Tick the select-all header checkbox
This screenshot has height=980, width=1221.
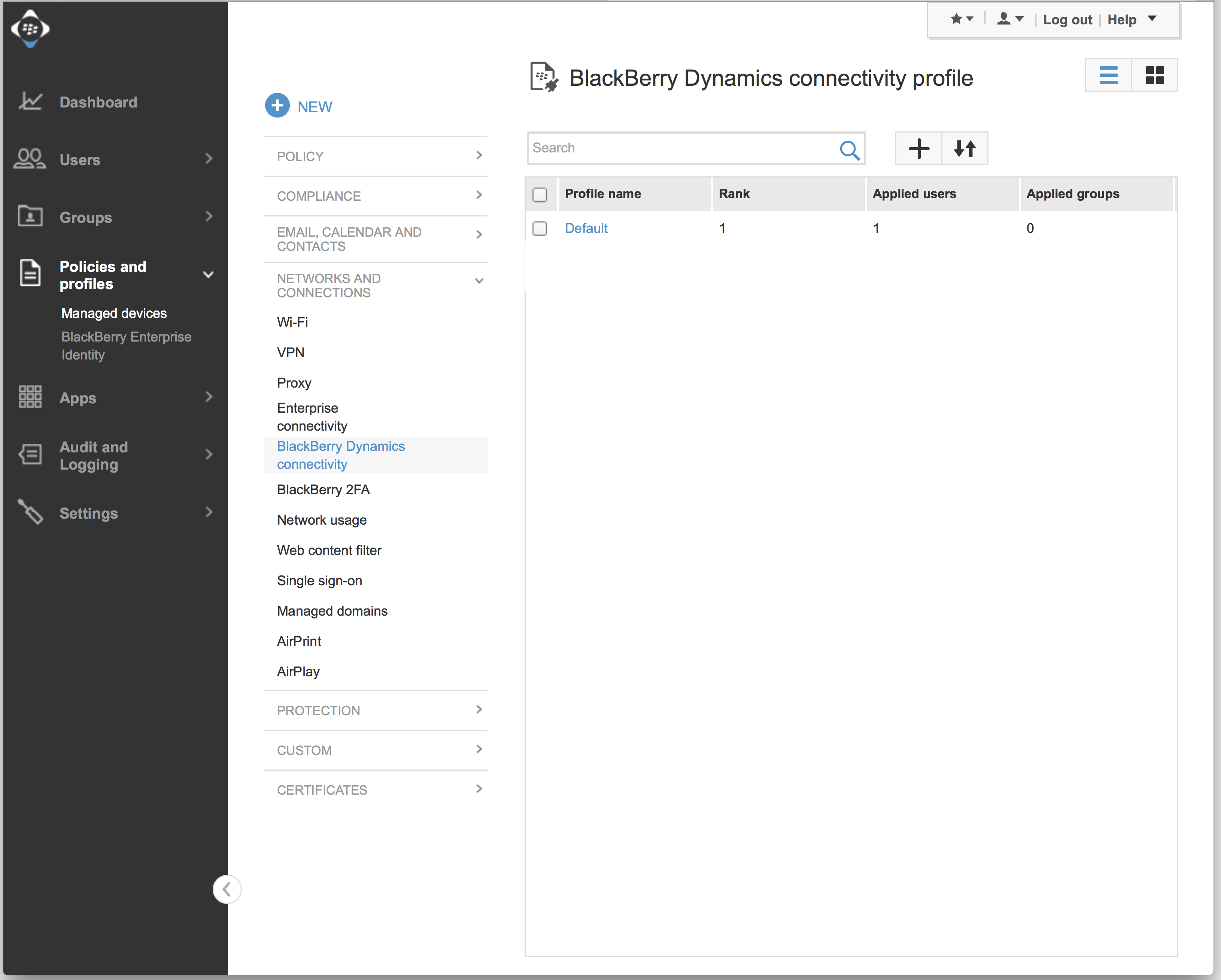click(x=540, y=194)
